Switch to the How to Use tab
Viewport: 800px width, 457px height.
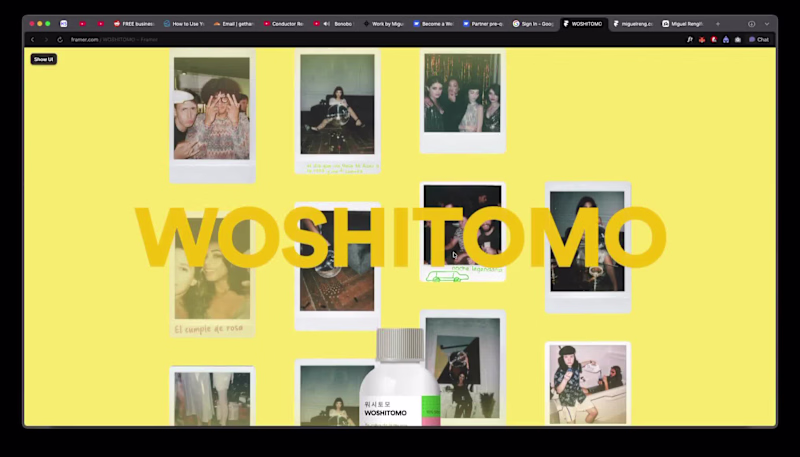pos(184,23)
